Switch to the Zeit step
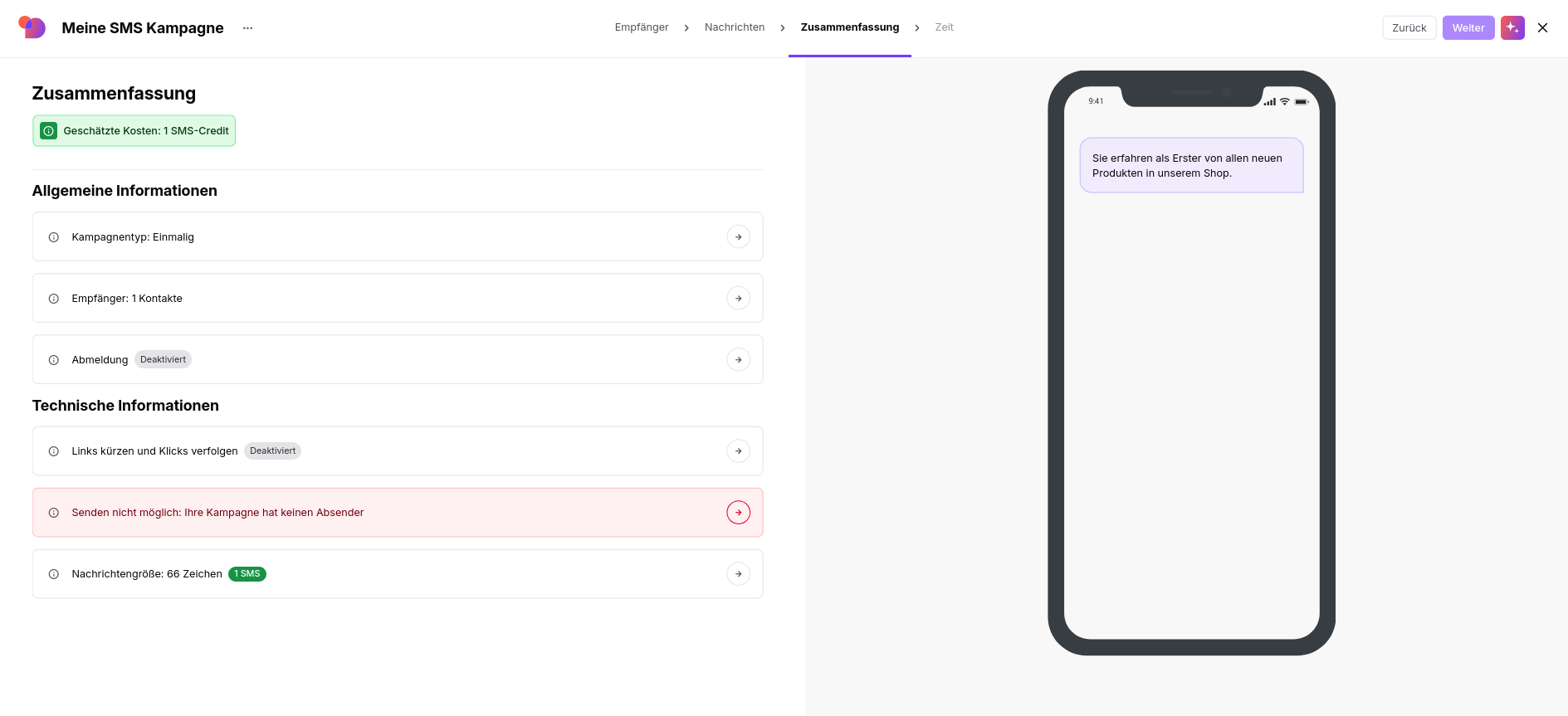Image resolution: width=1568 pixels, height=716 pixels. tap(944, 27)
